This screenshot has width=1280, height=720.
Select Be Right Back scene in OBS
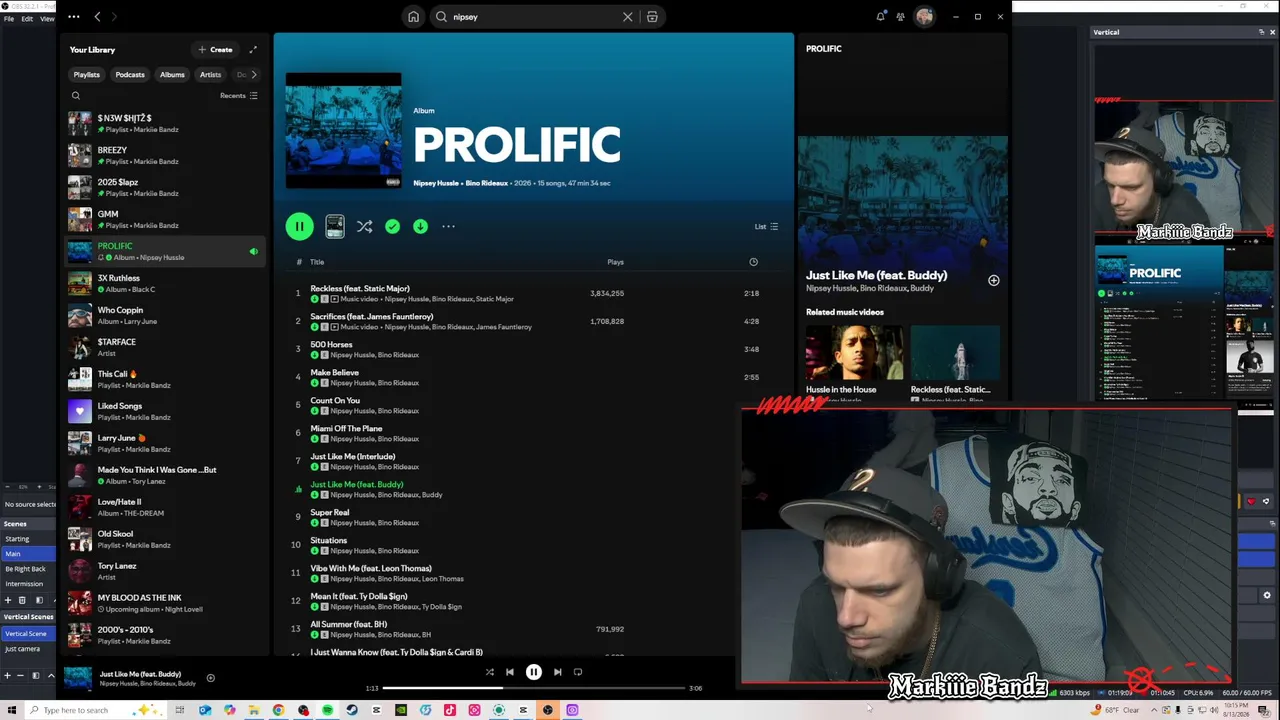29,569
